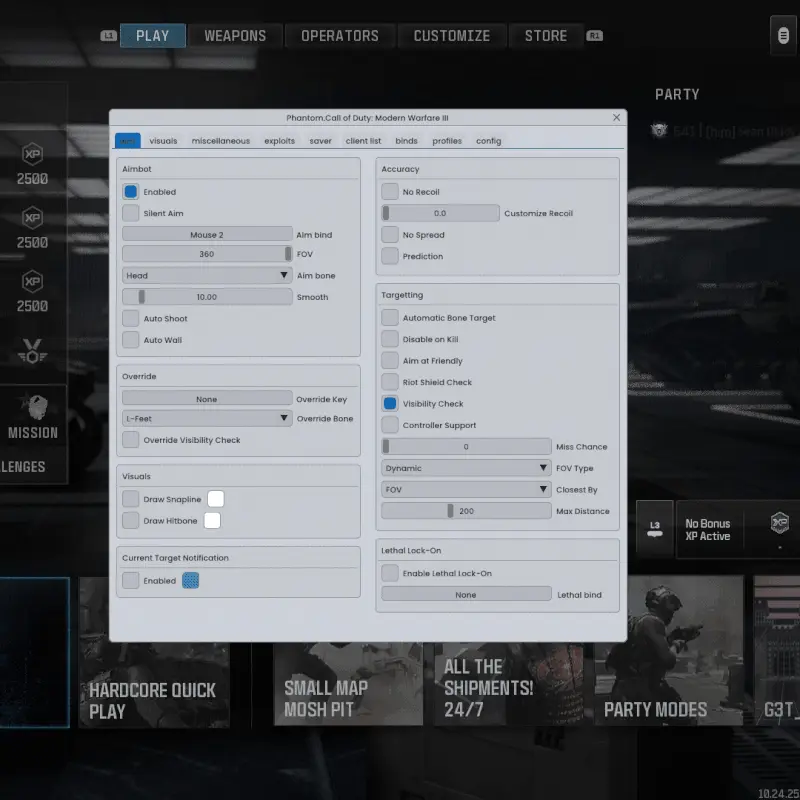
Task: Tick the Auto Shoot checkbox
Action: coord(131,318)
